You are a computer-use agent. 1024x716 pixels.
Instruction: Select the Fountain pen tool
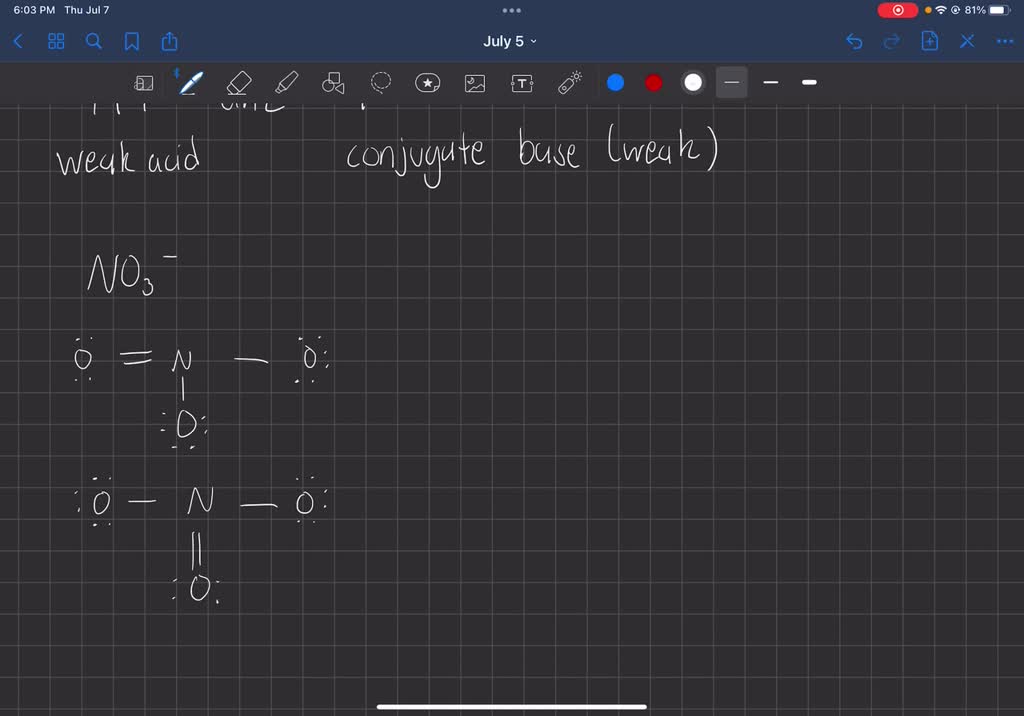[190, 83]
